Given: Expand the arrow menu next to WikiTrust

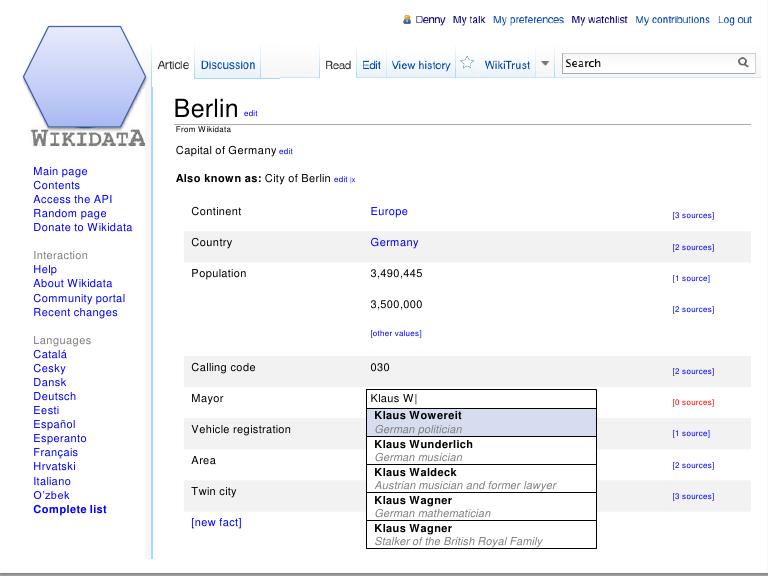Looking at the screenshot, I should tap(545, 65).
